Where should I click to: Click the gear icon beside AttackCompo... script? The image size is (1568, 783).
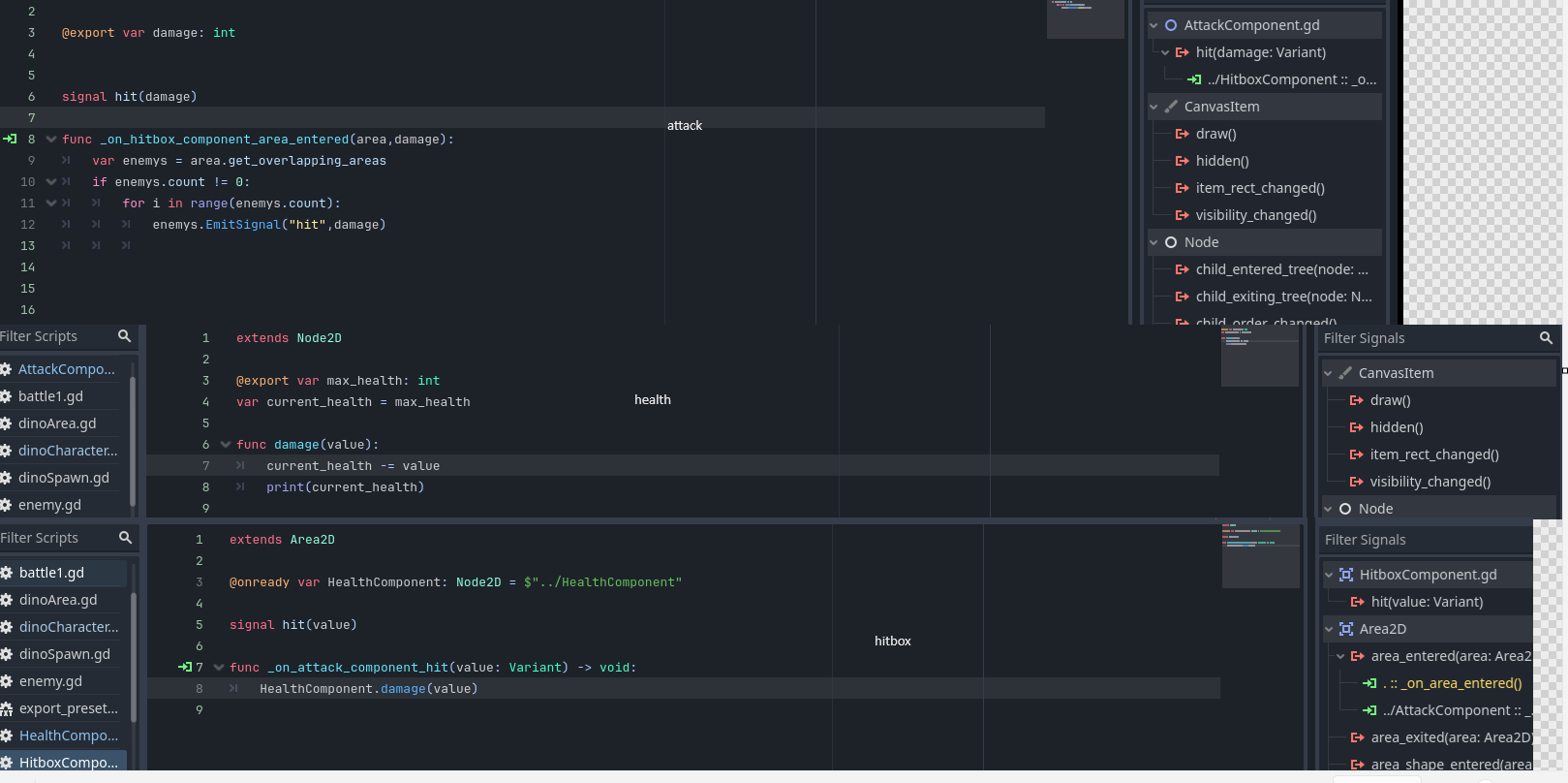pos(6,369)
